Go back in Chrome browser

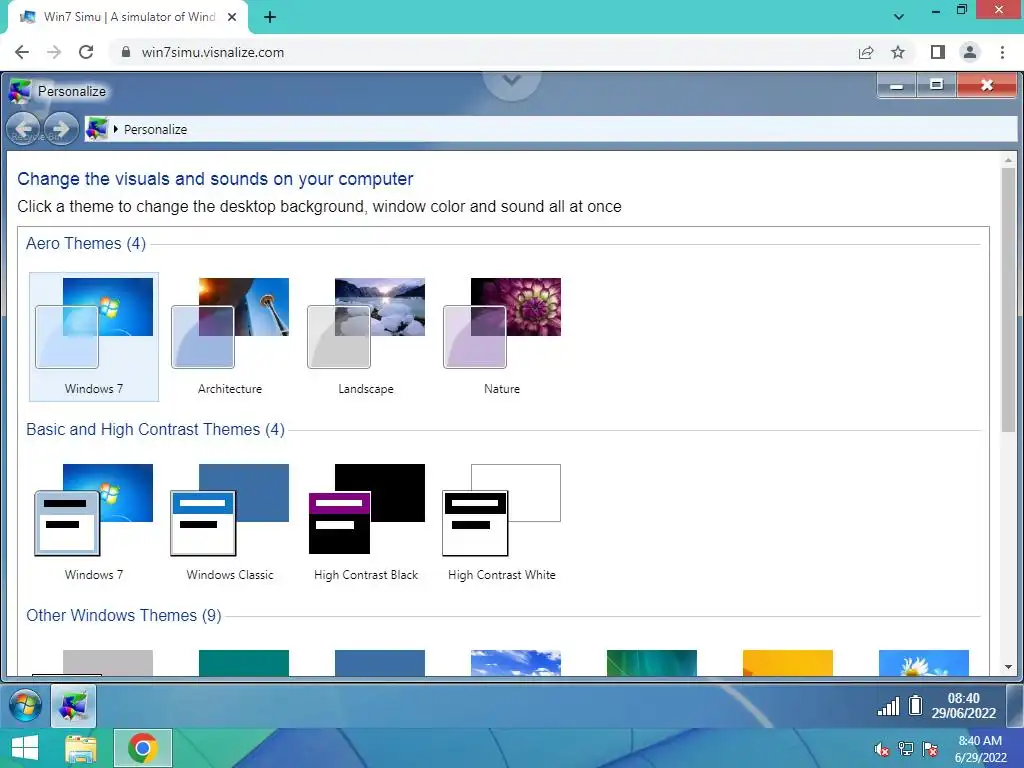coord(22,52)
